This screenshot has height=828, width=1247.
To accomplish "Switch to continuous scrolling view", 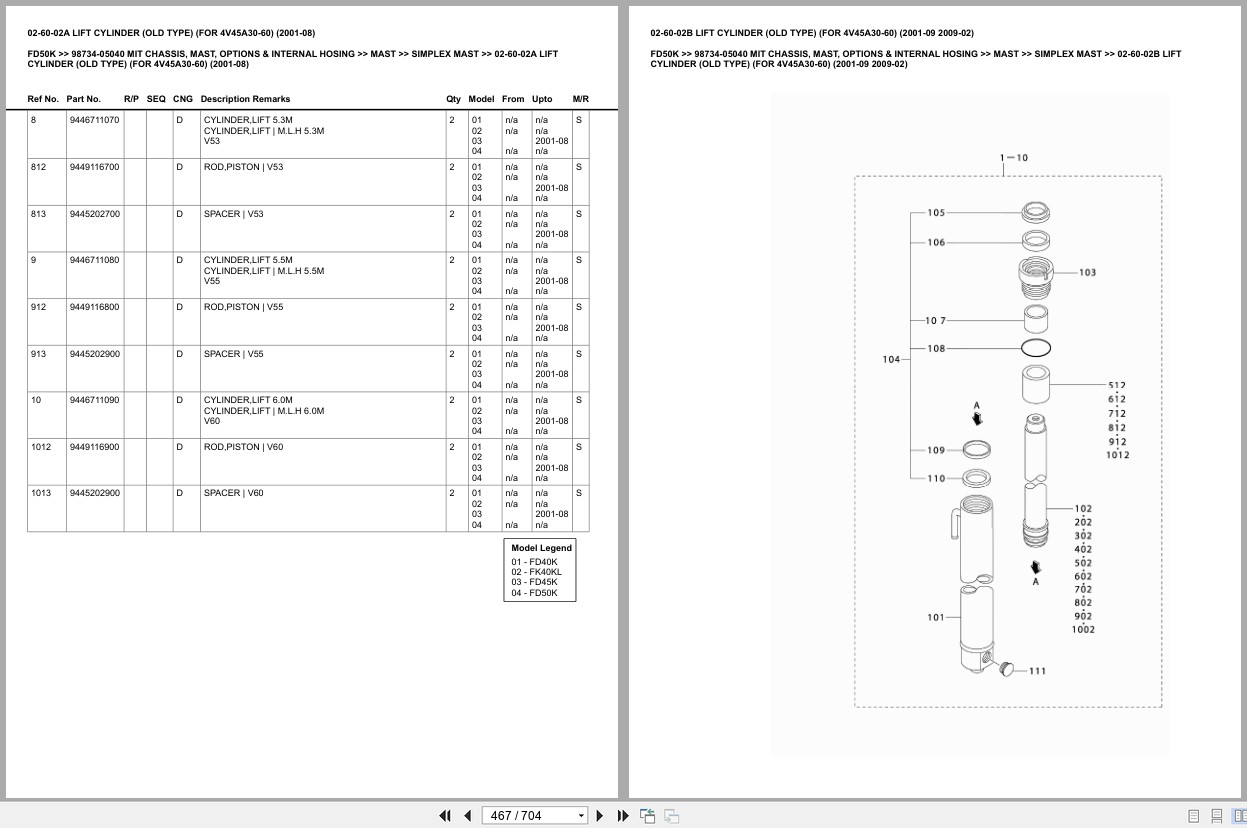I will click(x=1216, y=816).
